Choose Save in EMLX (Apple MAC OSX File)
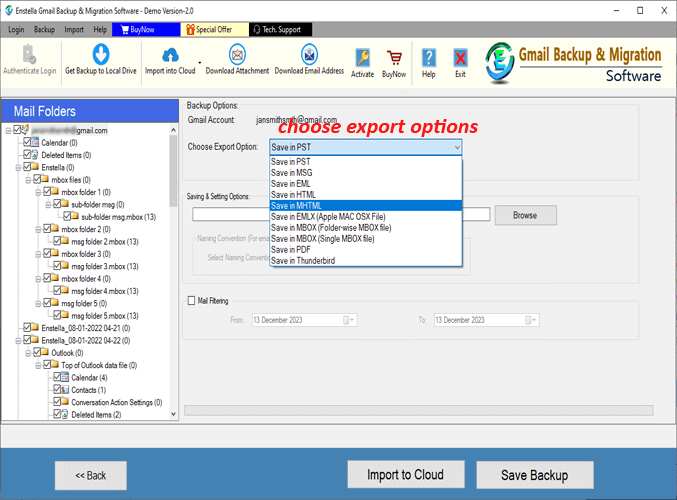Image resolution: width=677 pixels, height=500 pixels. coord(366,217)
